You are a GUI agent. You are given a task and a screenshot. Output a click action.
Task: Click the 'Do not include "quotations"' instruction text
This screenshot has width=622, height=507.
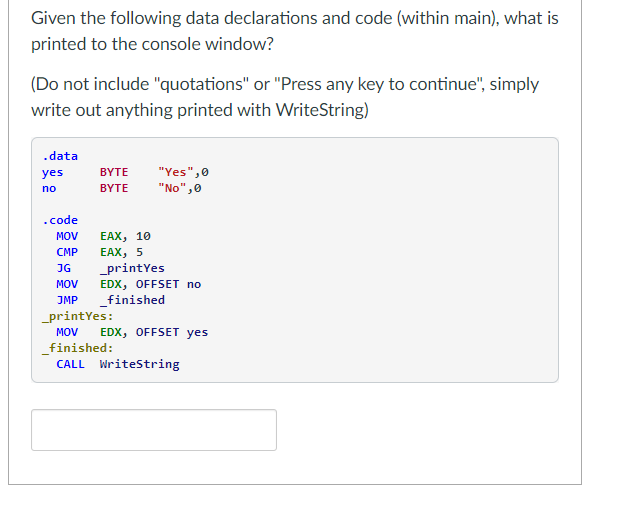tap(140, 84)
